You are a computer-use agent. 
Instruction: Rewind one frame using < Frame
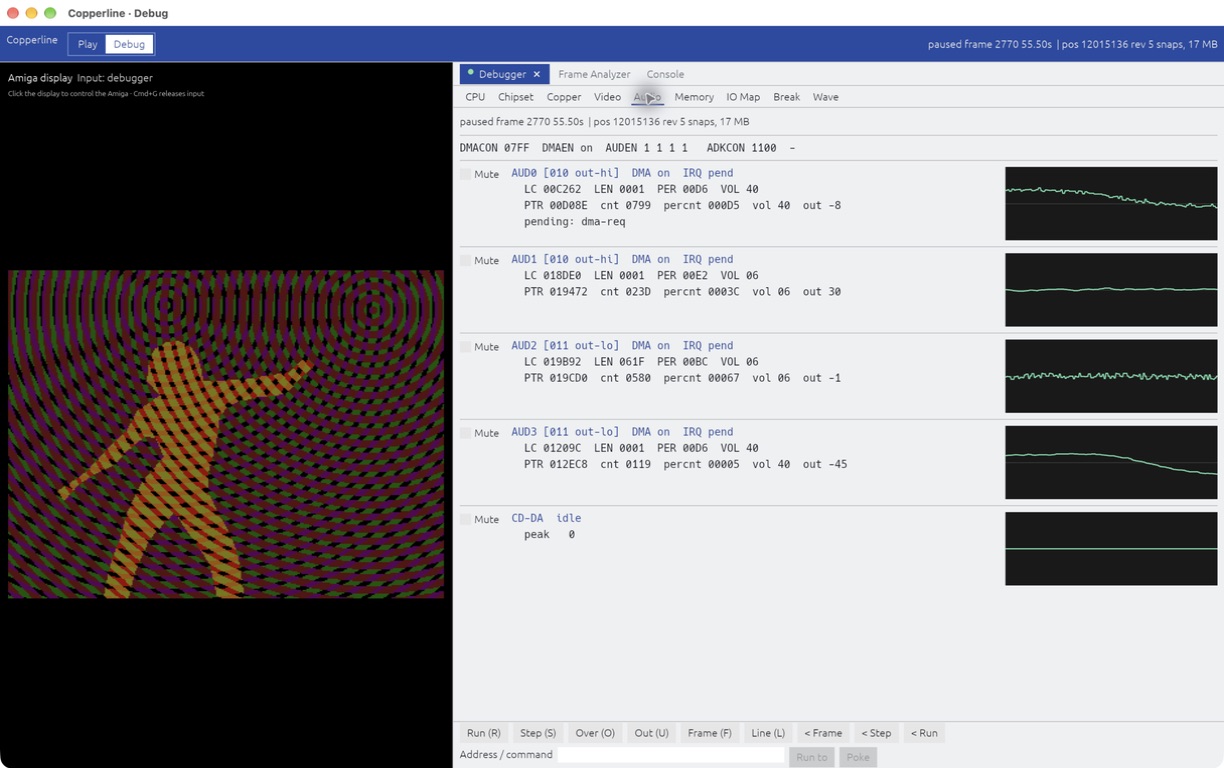coord(824,733)
